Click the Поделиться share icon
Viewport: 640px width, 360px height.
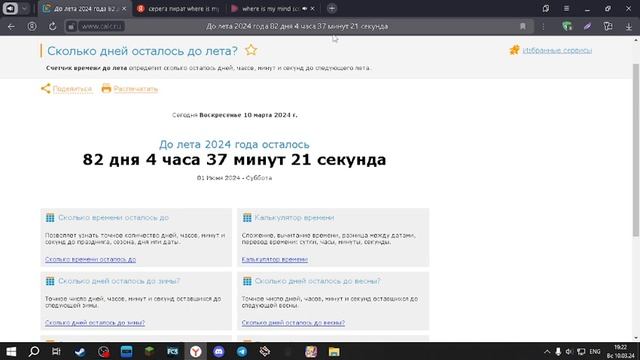pyautogui.click(x=45, y=89)
